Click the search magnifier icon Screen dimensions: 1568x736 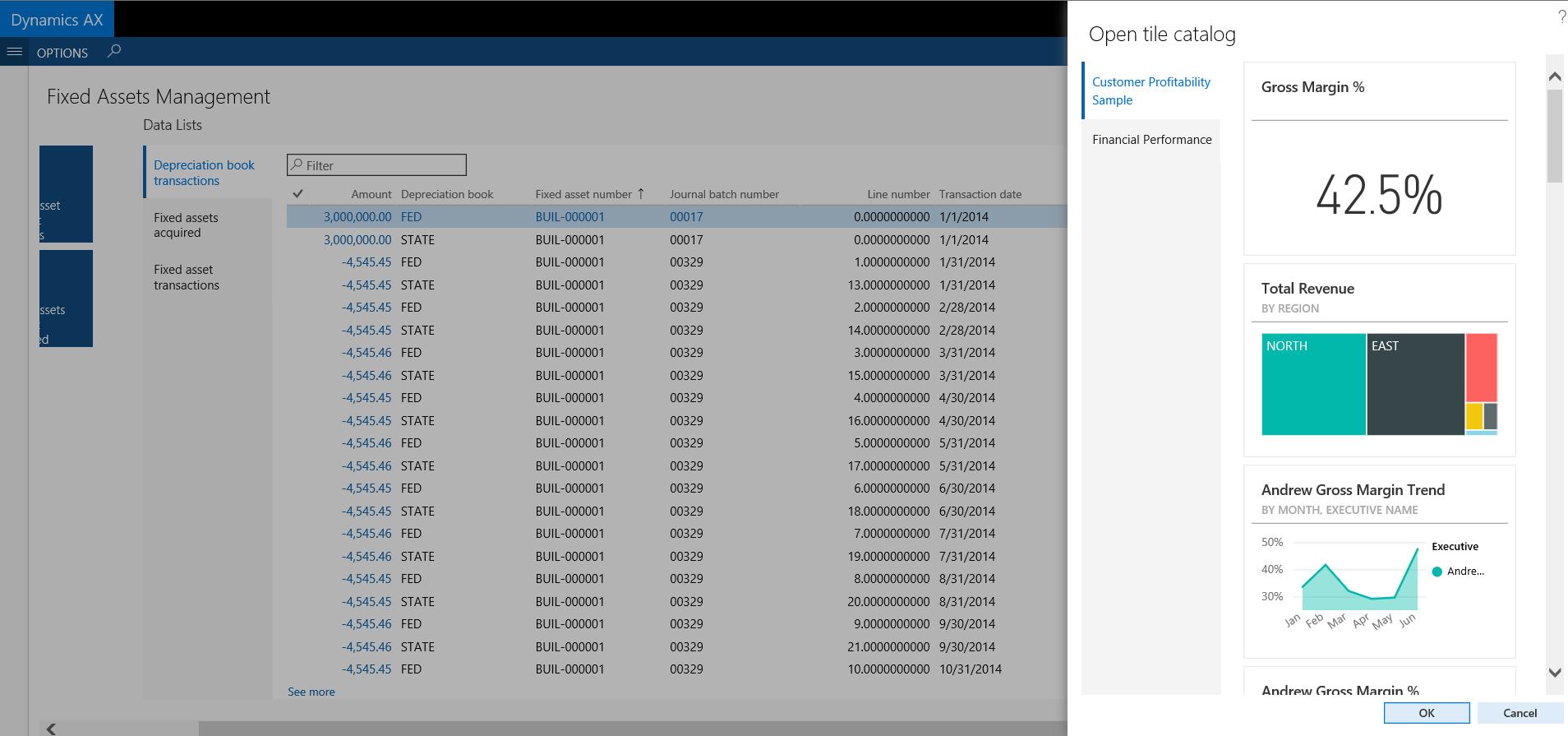tap(114, 52)
